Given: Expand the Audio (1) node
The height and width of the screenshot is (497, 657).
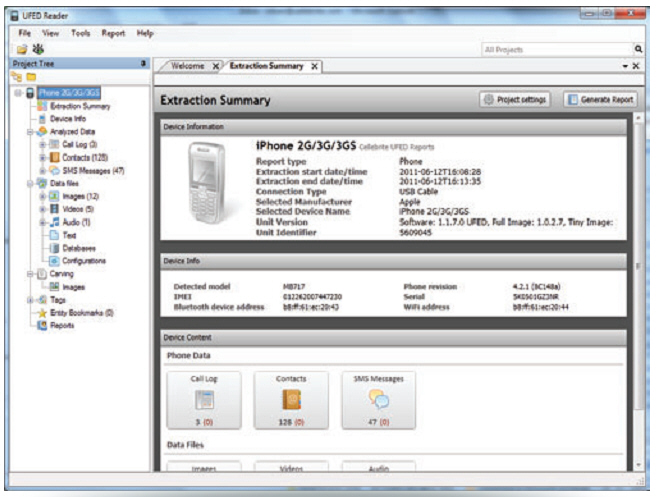Looking at the screenshot, I should 43,222.
